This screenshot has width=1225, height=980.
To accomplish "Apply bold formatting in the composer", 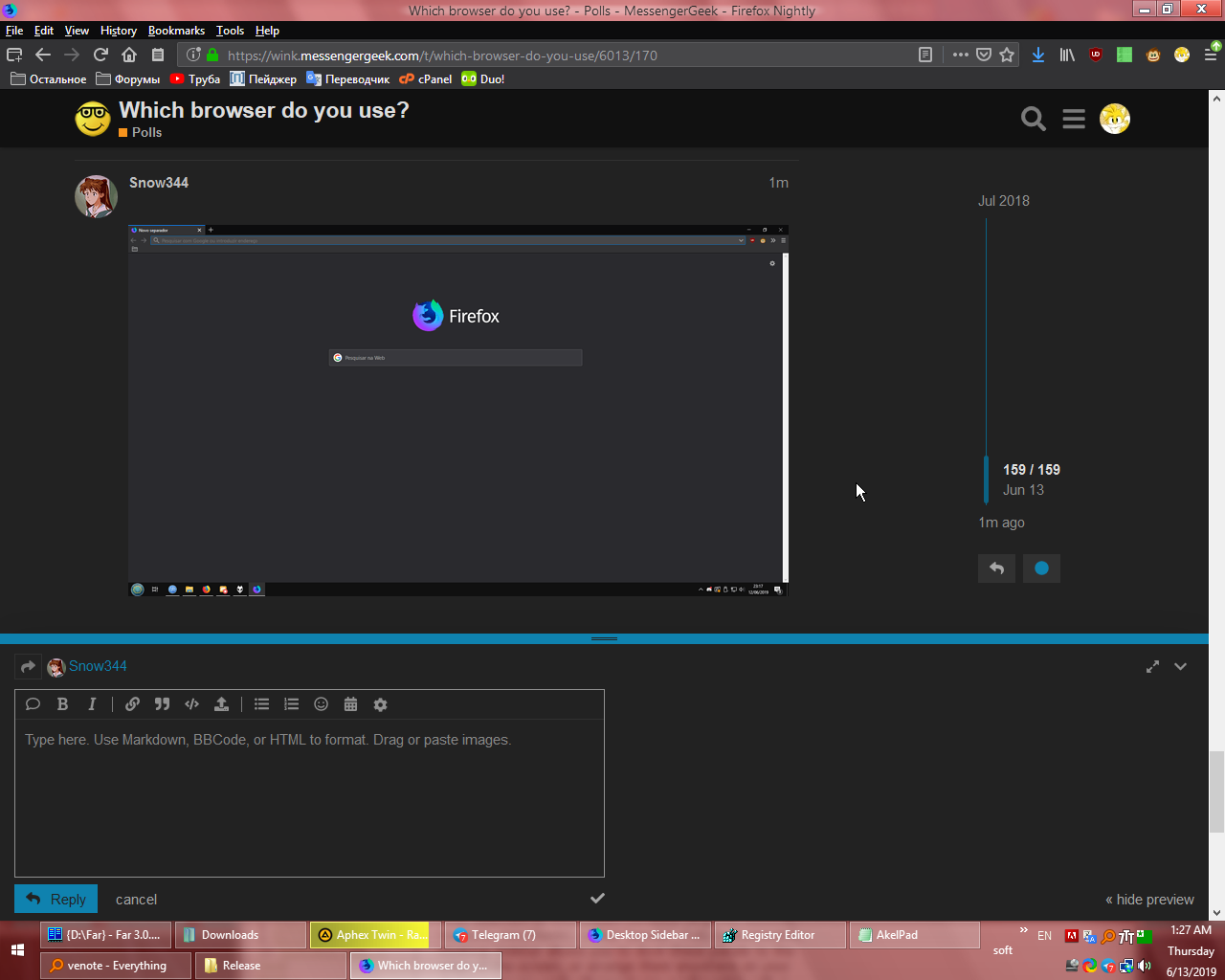I will [62, 704].
